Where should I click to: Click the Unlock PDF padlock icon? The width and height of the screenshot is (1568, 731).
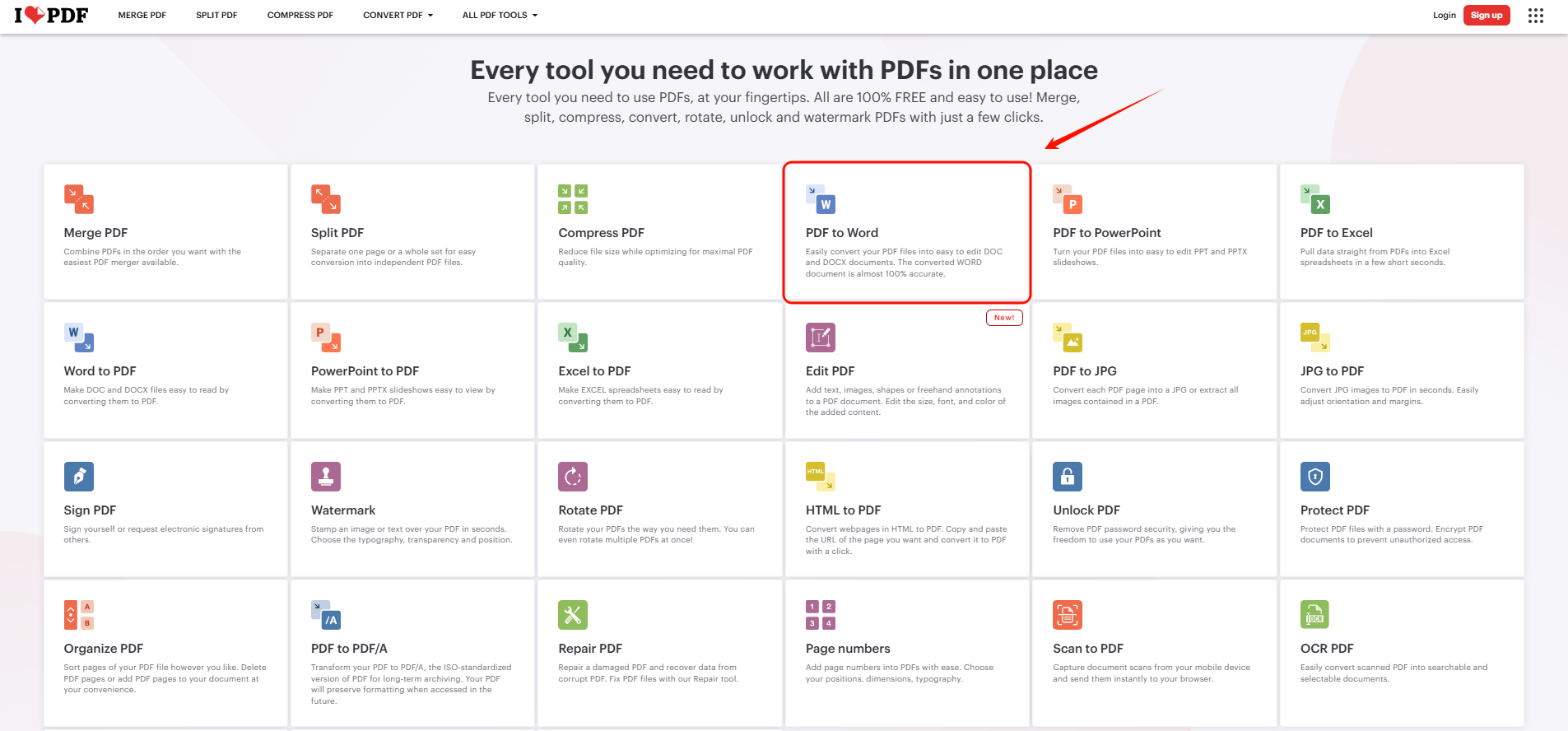click(1068, 477)
